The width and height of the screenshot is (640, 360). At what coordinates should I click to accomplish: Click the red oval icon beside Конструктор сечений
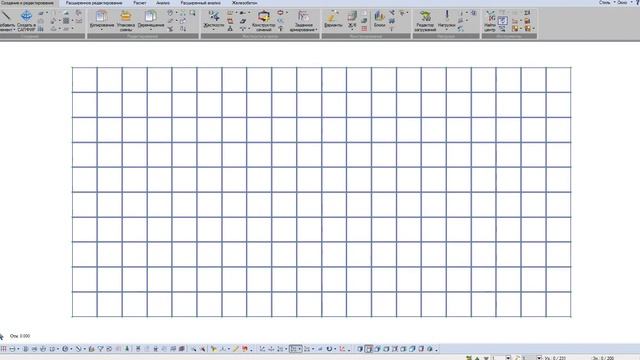(280, 13)
